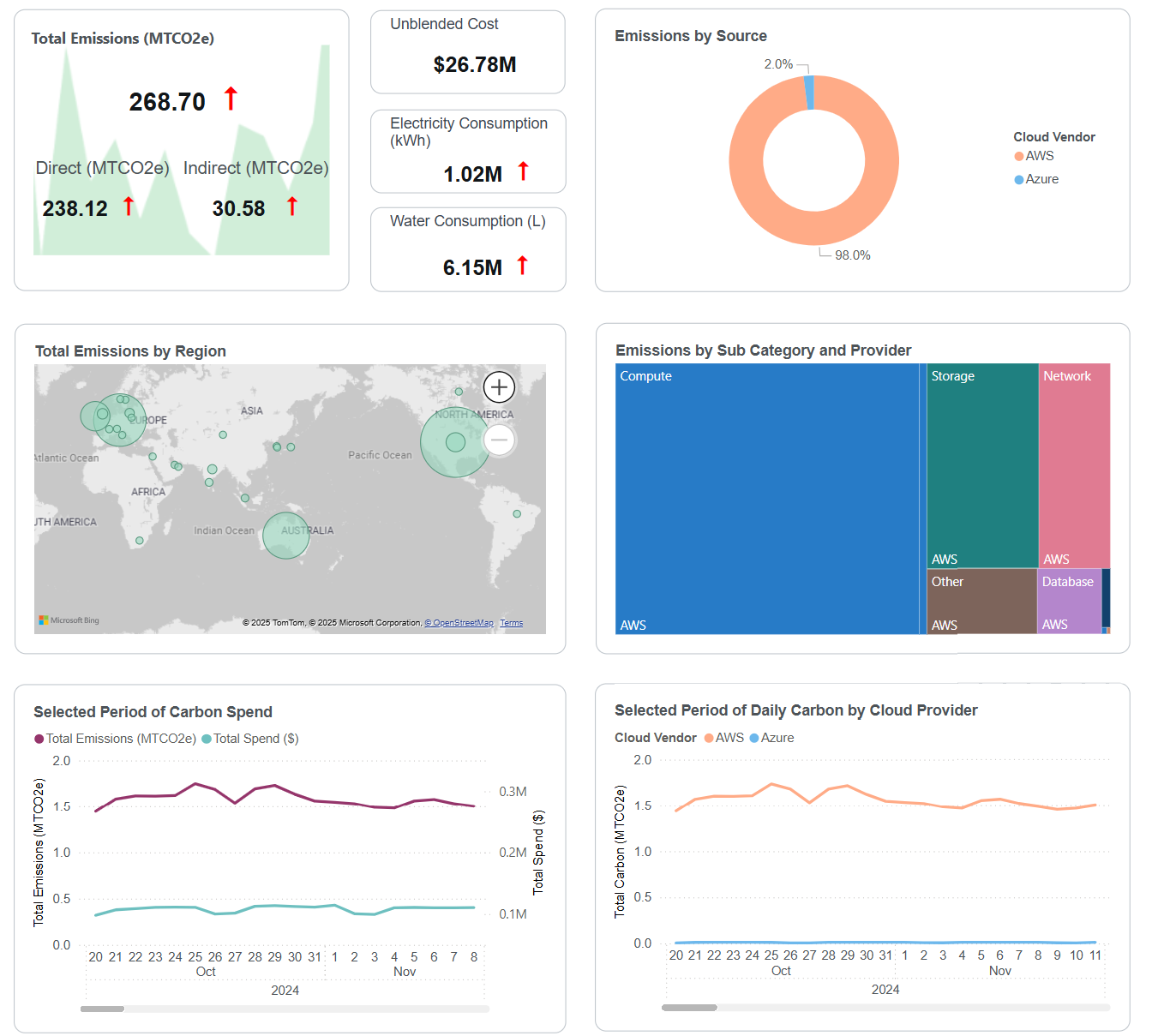Zoom out on the emissions map
Image resolution: width=1152 pixels, height=1036 pixels.
pos(499,440)
